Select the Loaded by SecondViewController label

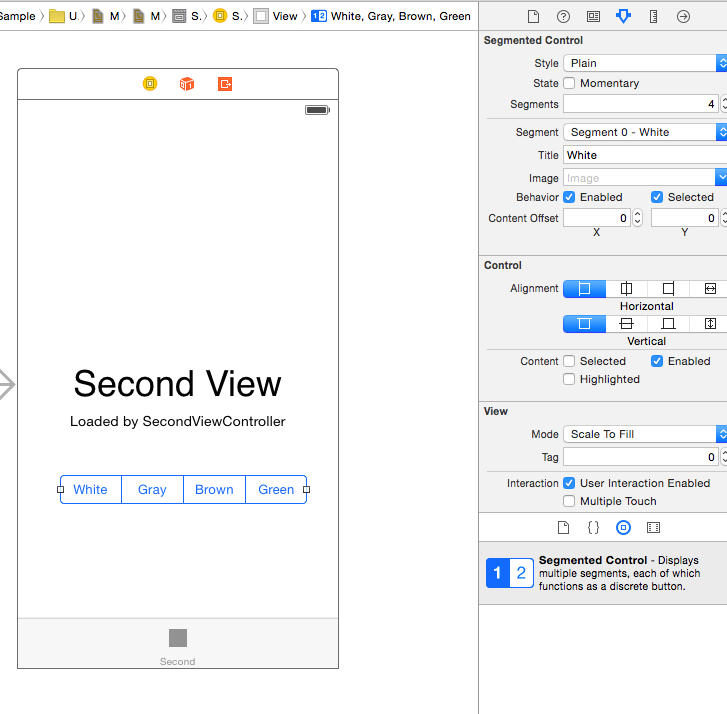(x=178, y=421)
